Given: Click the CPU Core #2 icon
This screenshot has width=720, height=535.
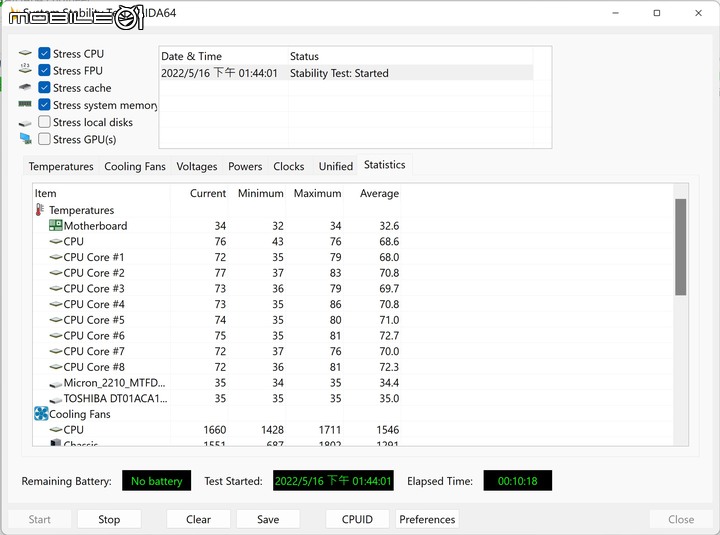Looking at the screenshot, I should click(x=56, y=272).
